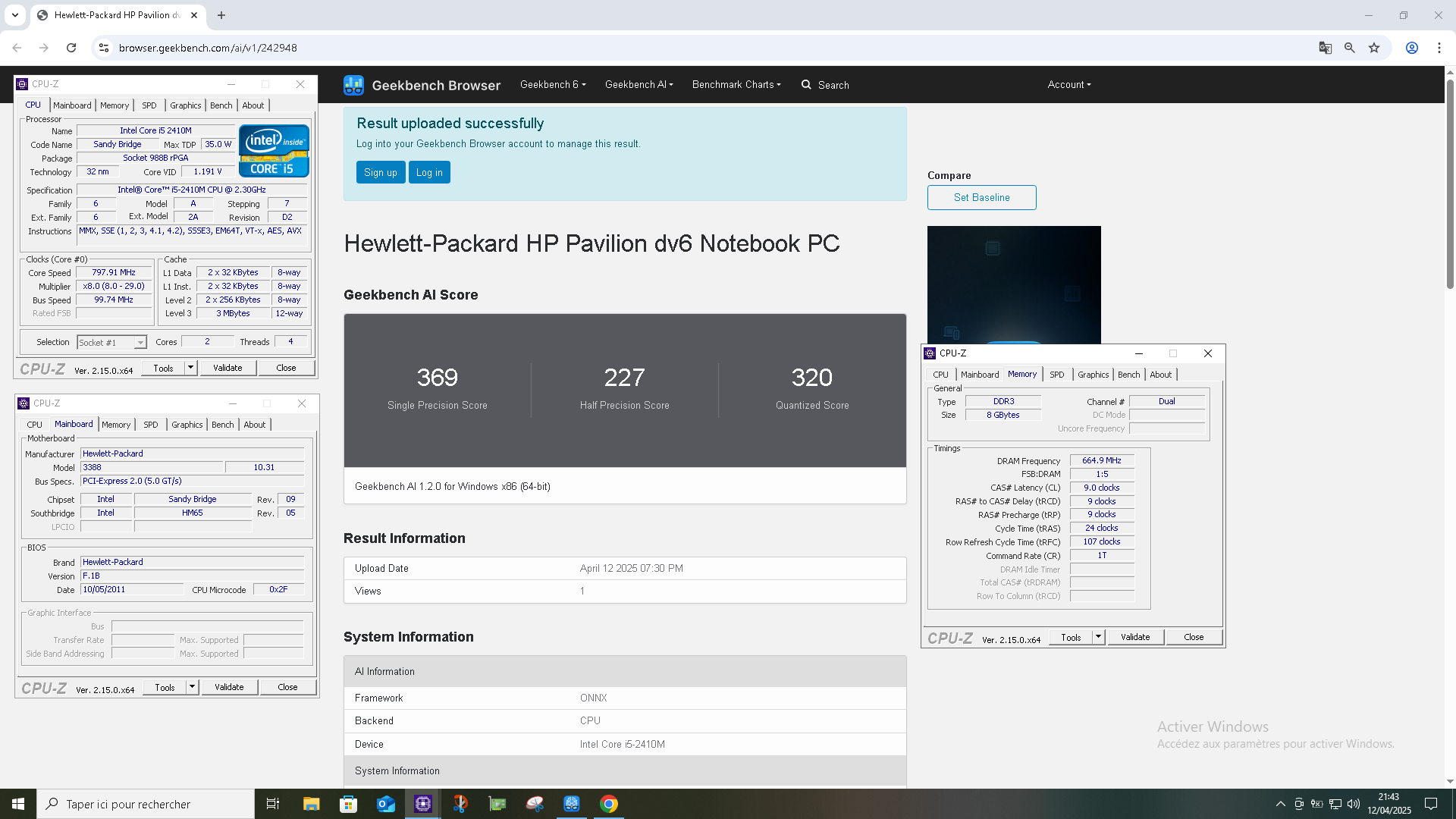1456x819 pixels.
Task: Open Graphics tab in CPU-Z Mainboard window
Action: (x=187, y=425)
